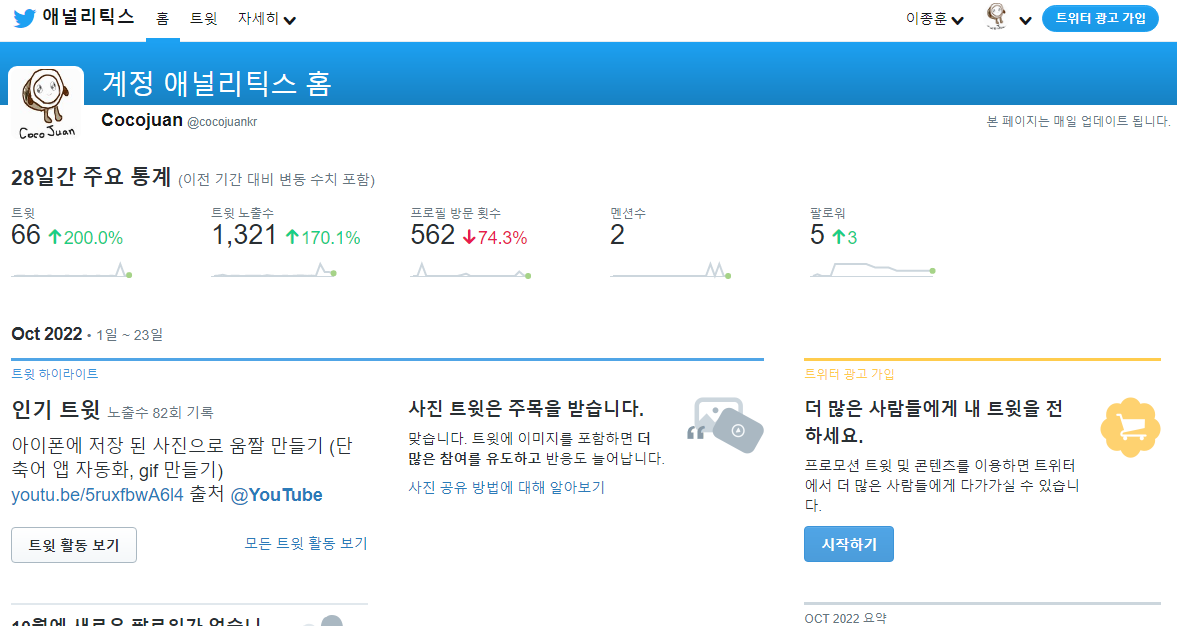This screenshot has height=626, width=1177.
Task: Click the 28일간 주요 통계 heading
Action: pos(91,177)
